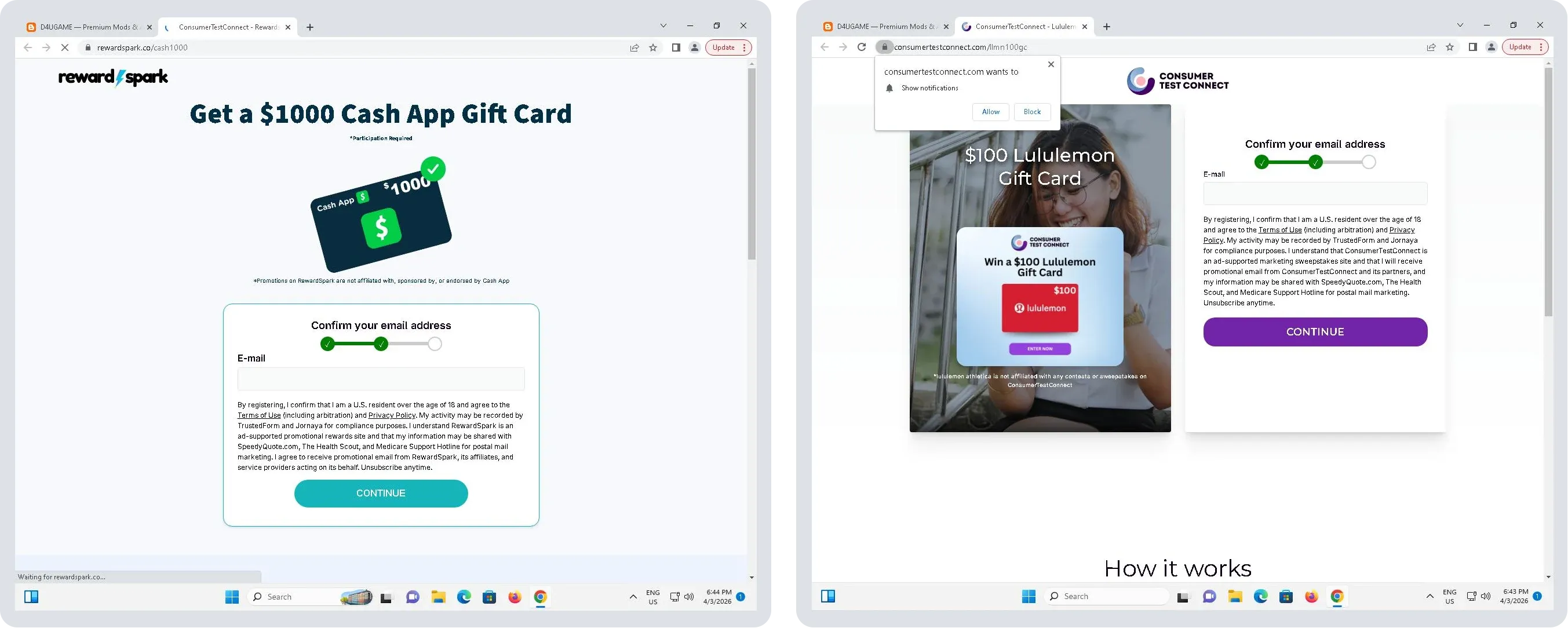Viewport: 1568px width, 628px height.
Task: Go back arrow in left browser window
Action: (27, 48)
